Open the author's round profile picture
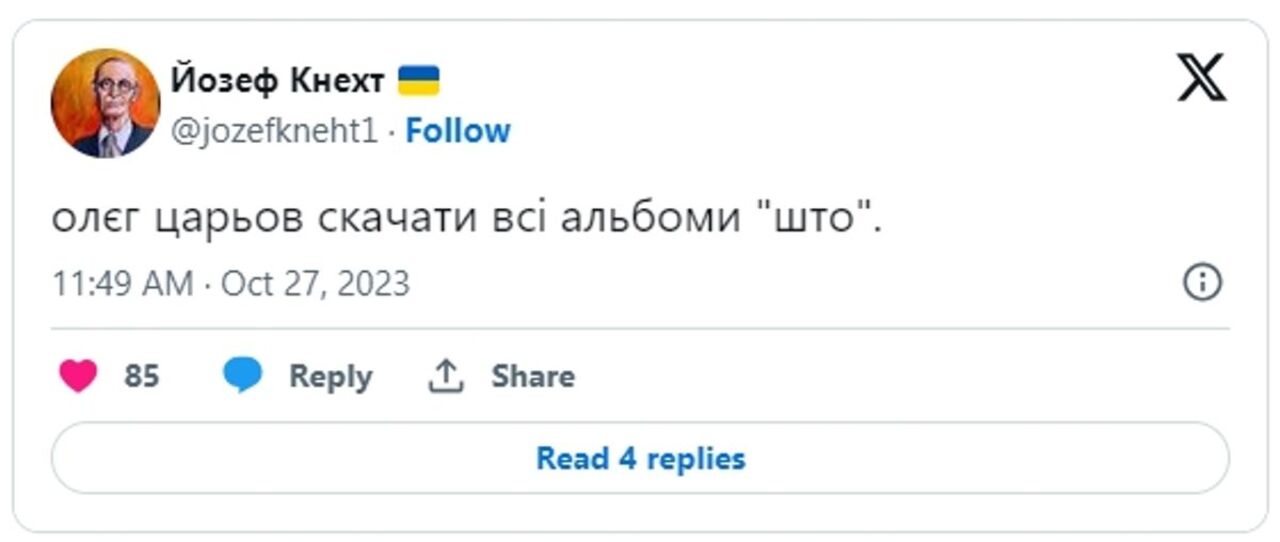 [x=105, y=103]
